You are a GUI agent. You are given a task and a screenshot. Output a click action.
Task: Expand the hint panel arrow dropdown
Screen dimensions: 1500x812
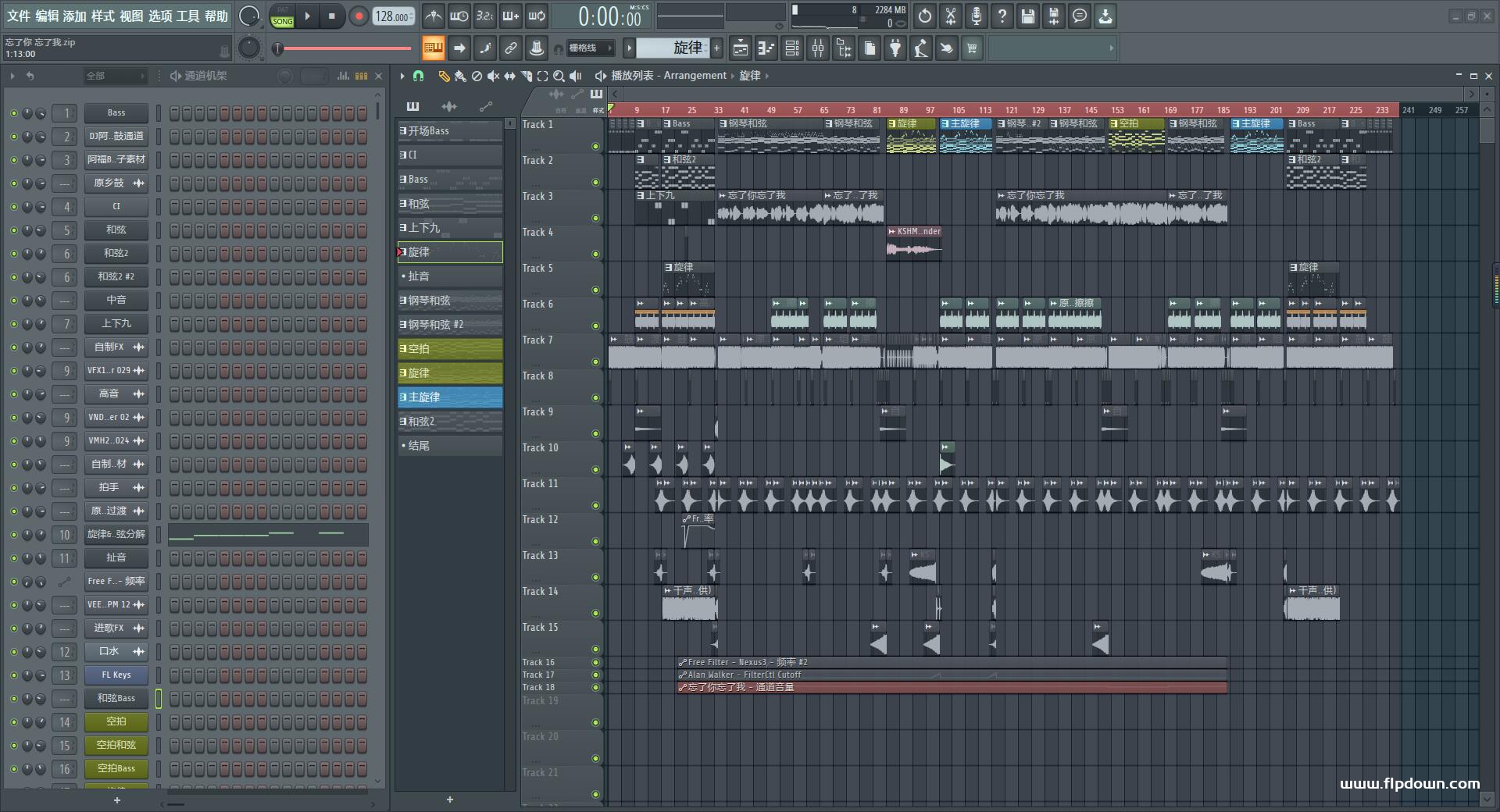[1111, 48]
